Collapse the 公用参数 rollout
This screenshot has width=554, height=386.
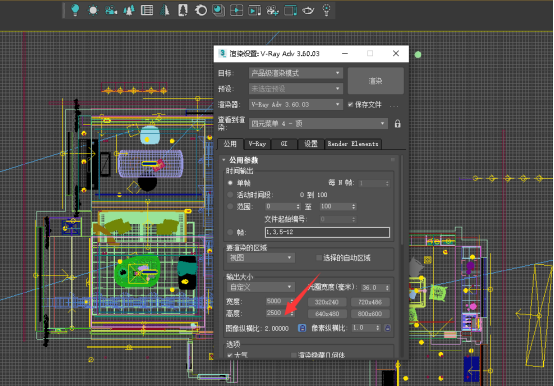click(224, 160)
